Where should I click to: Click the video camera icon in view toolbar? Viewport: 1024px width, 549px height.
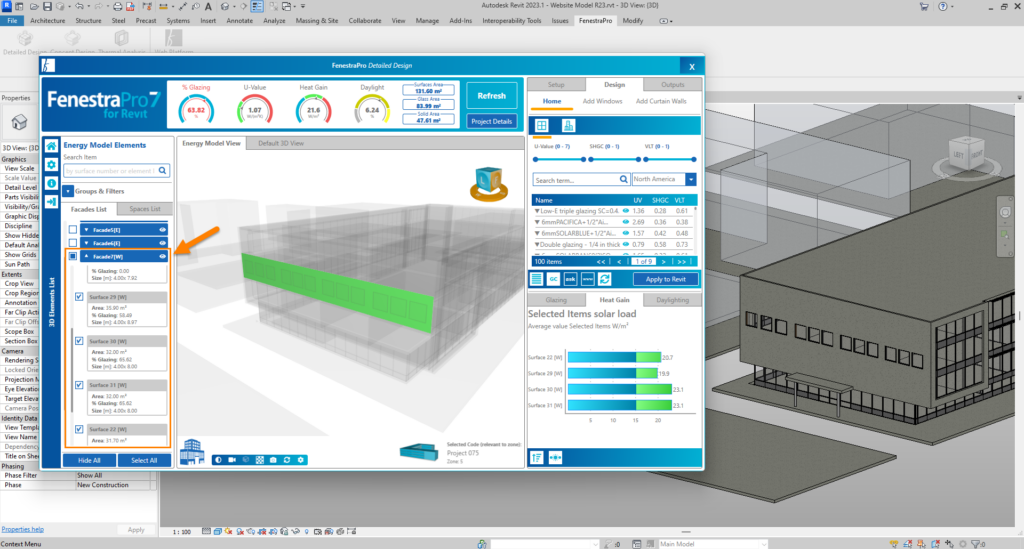[x=232, y=460]
